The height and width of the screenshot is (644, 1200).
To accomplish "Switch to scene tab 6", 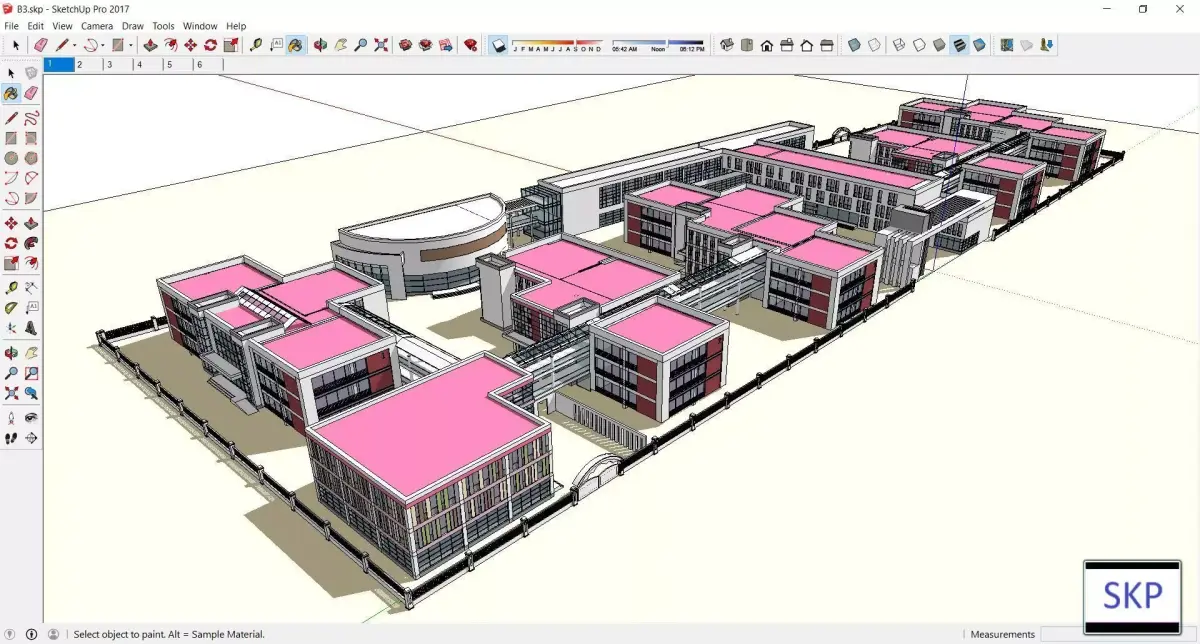I will 209,64.
